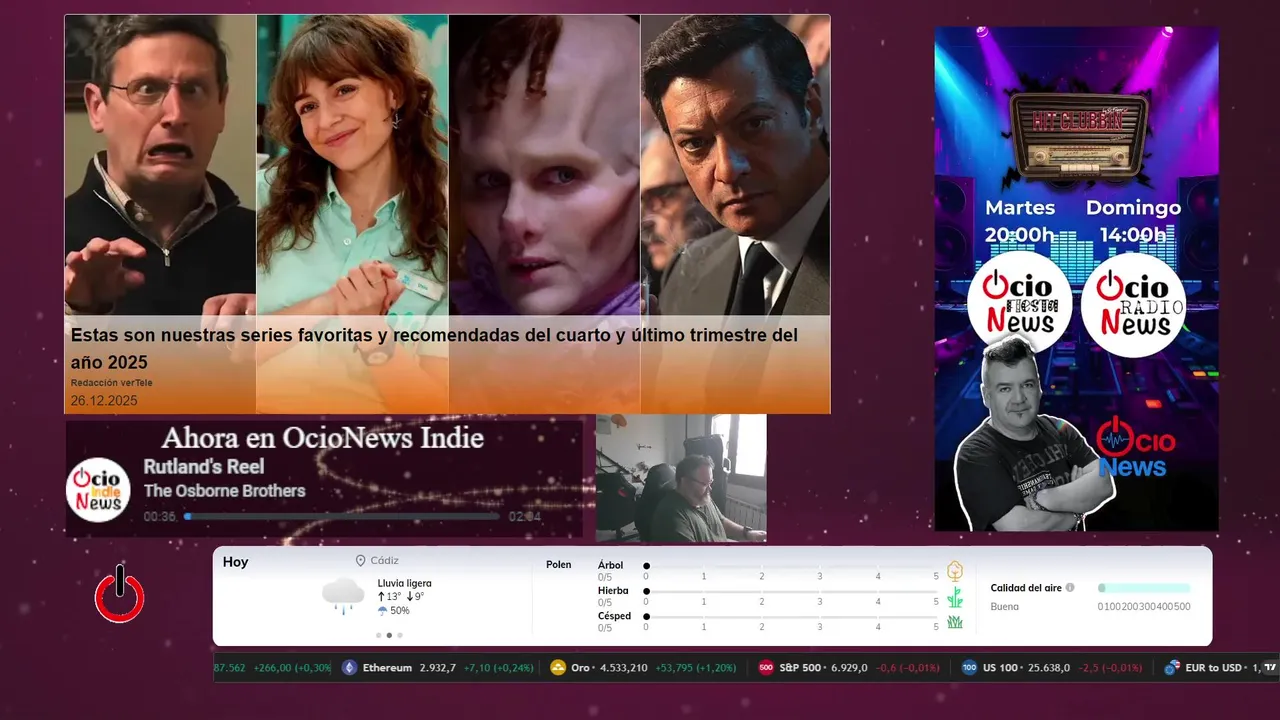Click 'The Osborne Brothers' artist name
Screen dimensions: 1280x720
[x=224, y=491]
